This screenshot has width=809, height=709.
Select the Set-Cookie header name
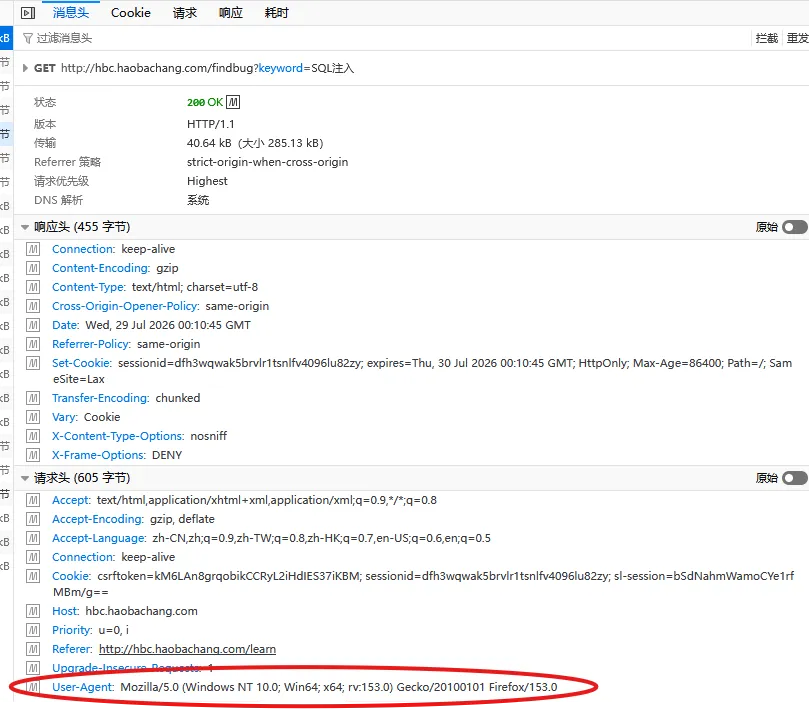click(82, 363)
